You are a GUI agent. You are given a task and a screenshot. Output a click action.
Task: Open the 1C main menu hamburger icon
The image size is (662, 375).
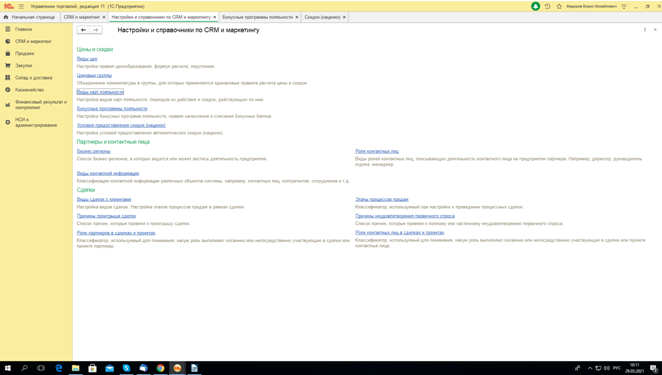pos(21,6)
